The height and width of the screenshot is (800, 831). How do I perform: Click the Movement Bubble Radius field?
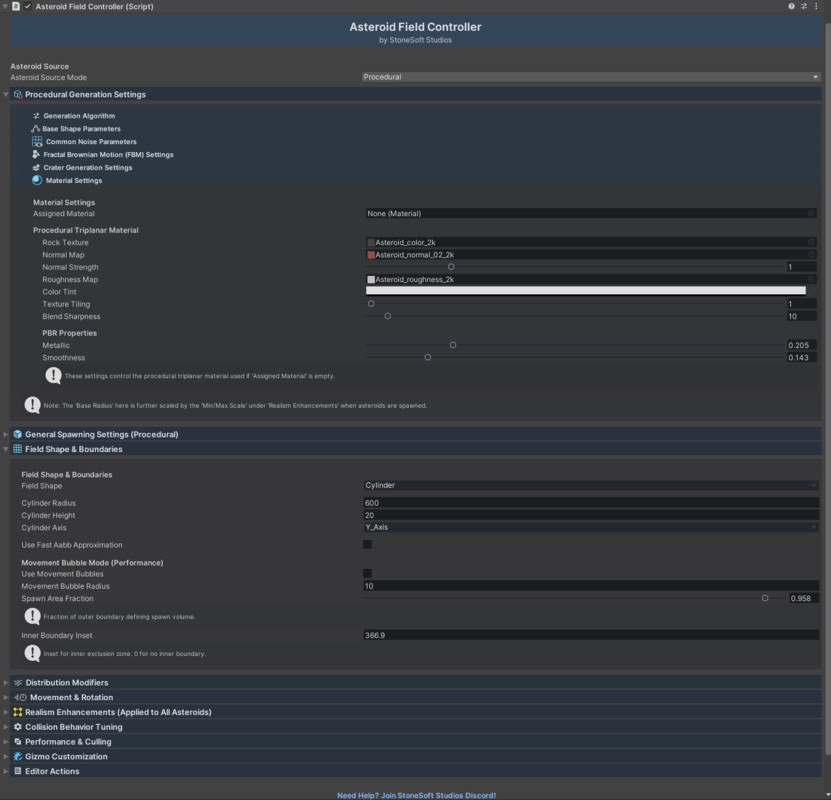591,586
